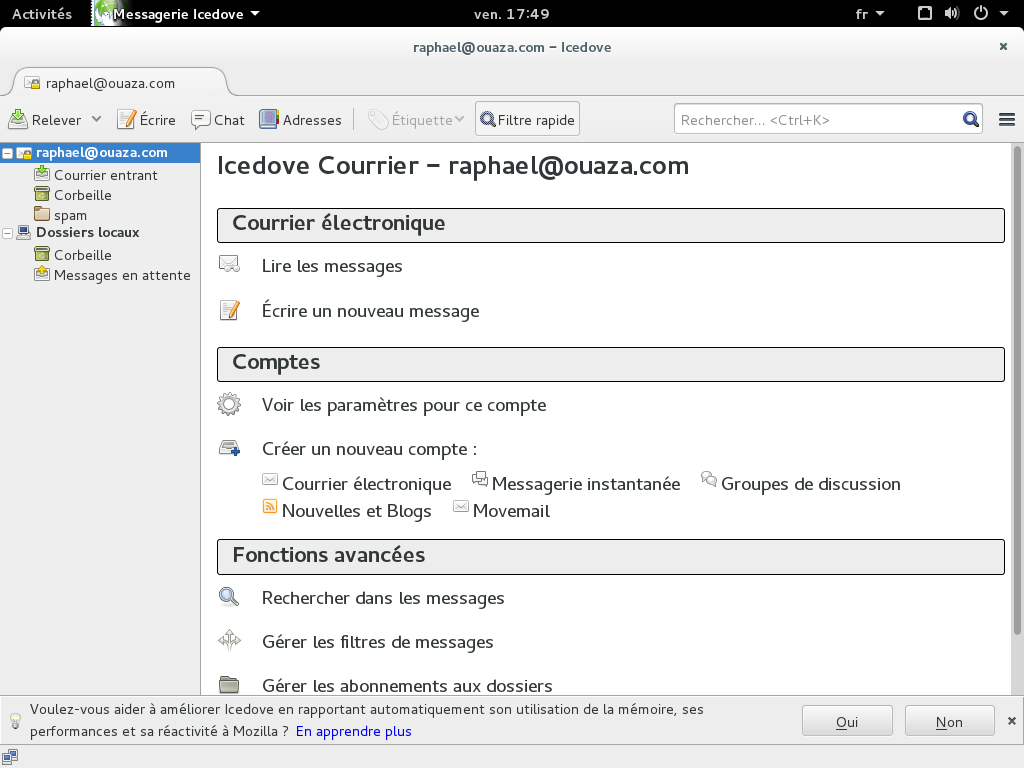
Task: Click the Écrire compose pencil icon
Action: click(126, 120)
